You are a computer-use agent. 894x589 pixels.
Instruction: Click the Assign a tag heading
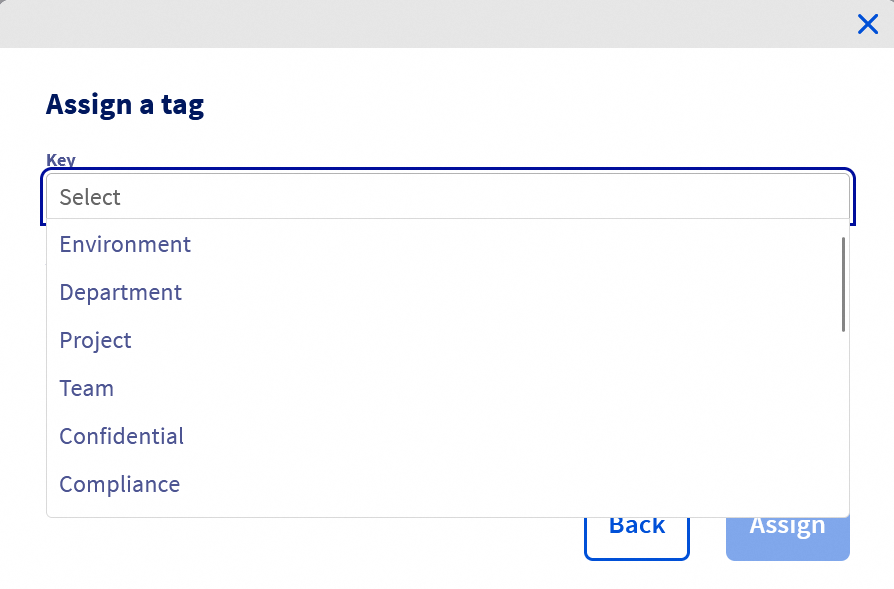pyautogui.click(x=125, y=104)
